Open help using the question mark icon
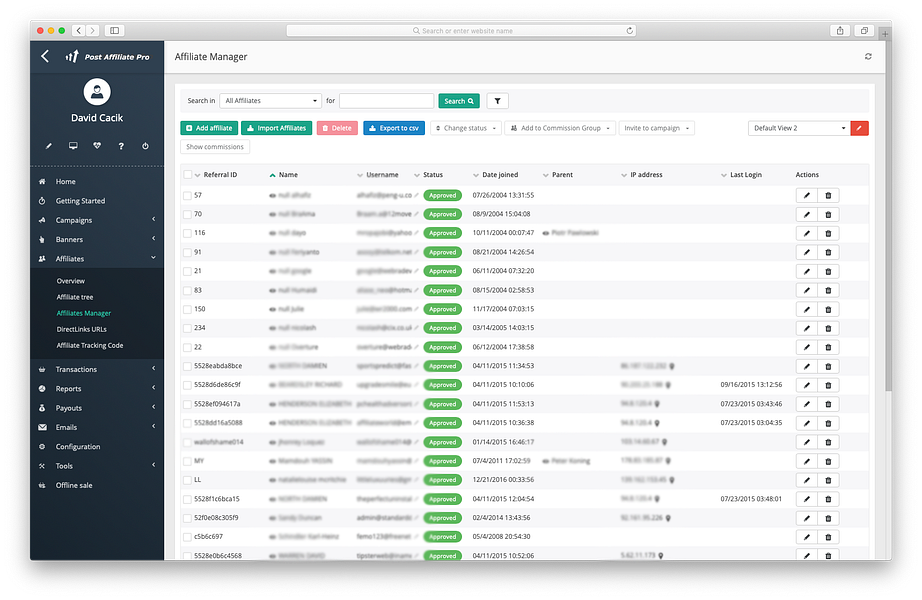The width and height of the screenshot is (922, 600). point(121,145)
